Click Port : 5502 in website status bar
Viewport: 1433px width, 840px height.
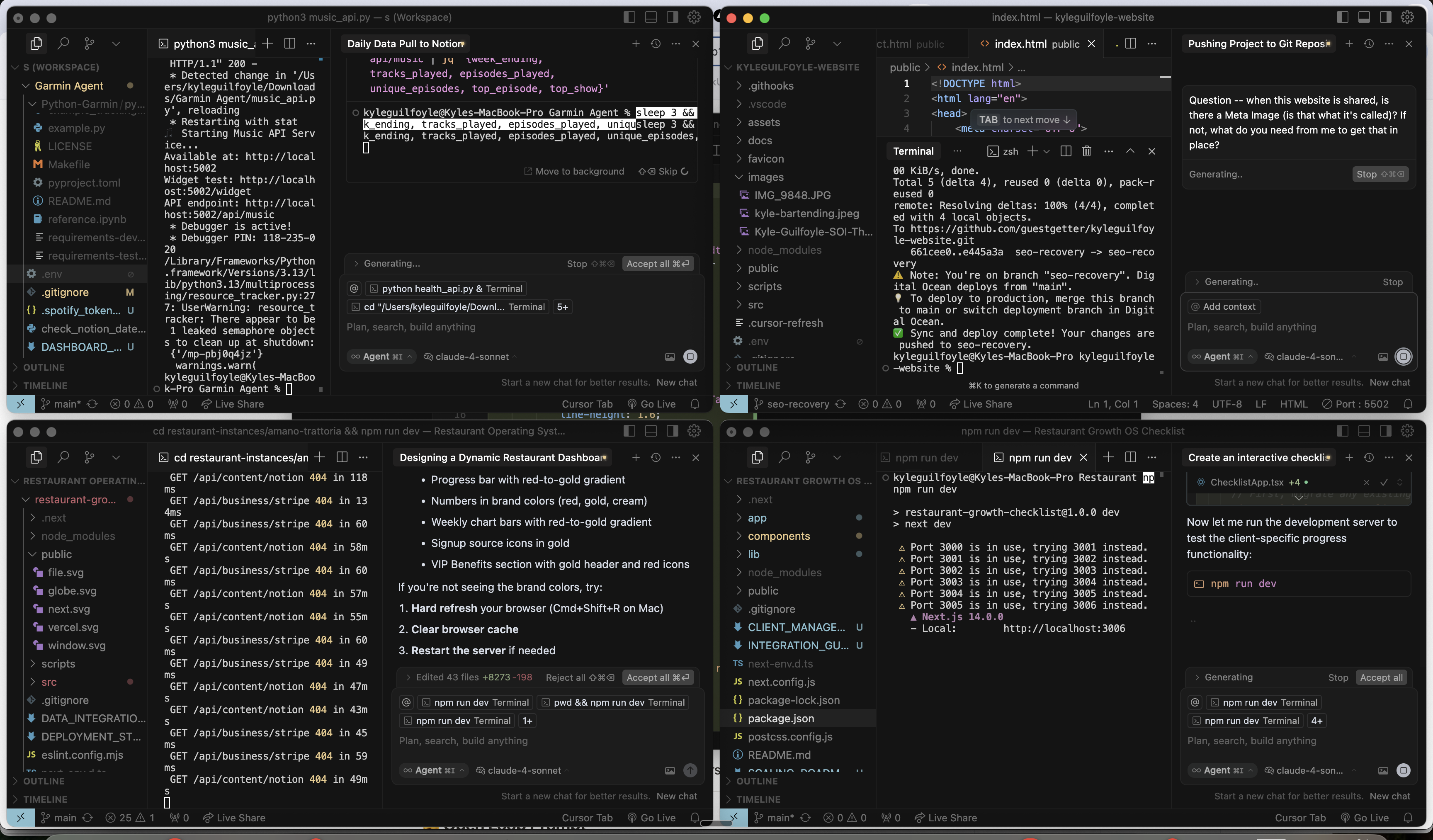pyautogui.click(x=1355, y=404)
